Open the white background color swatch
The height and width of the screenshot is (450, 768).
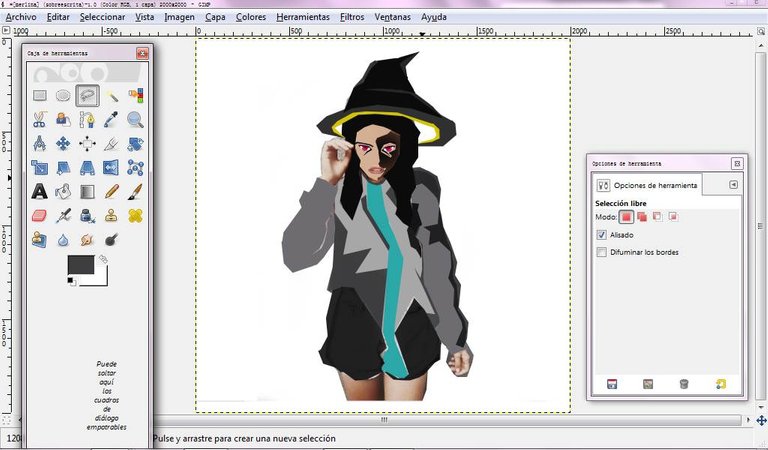[x=100, y=278]
